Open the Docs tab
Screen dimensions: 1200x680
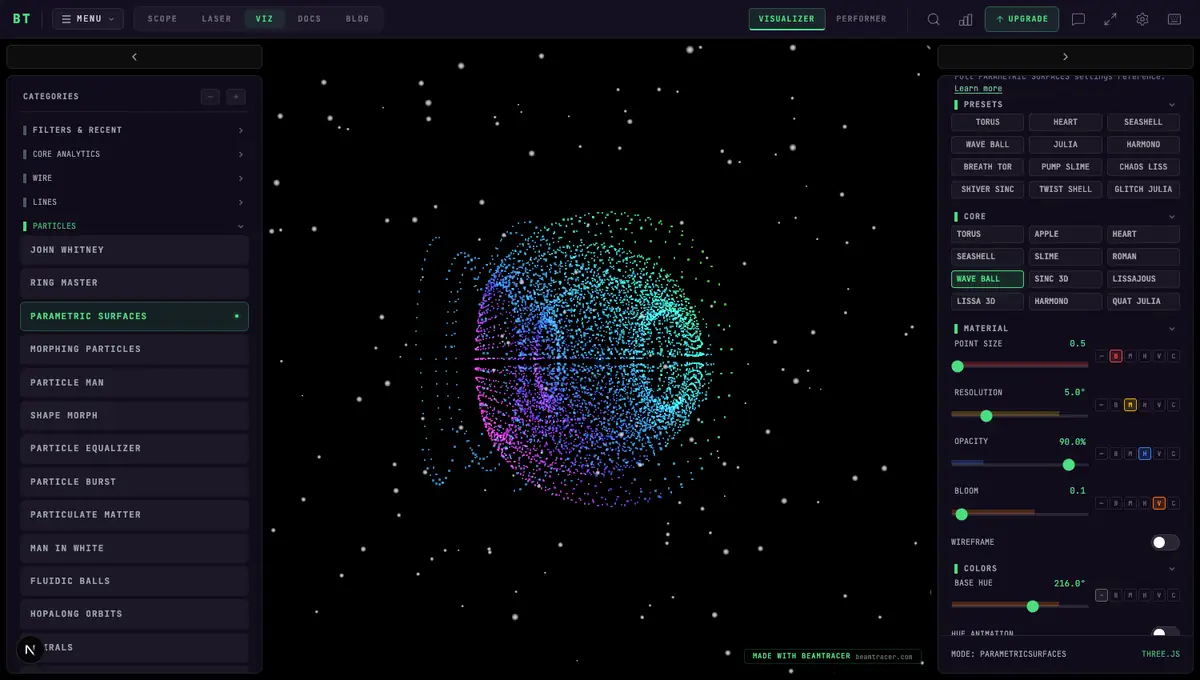coord(309,19)
